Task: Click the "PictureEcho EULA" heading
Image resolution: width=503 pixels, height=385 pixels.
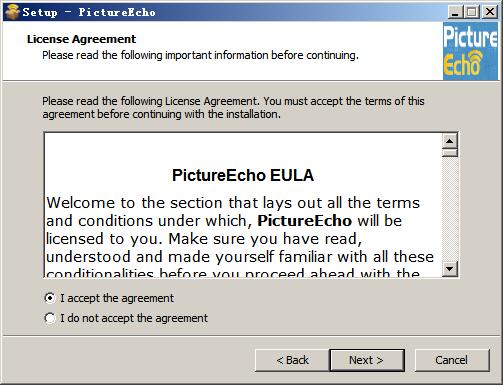Action: click(243, 175)
